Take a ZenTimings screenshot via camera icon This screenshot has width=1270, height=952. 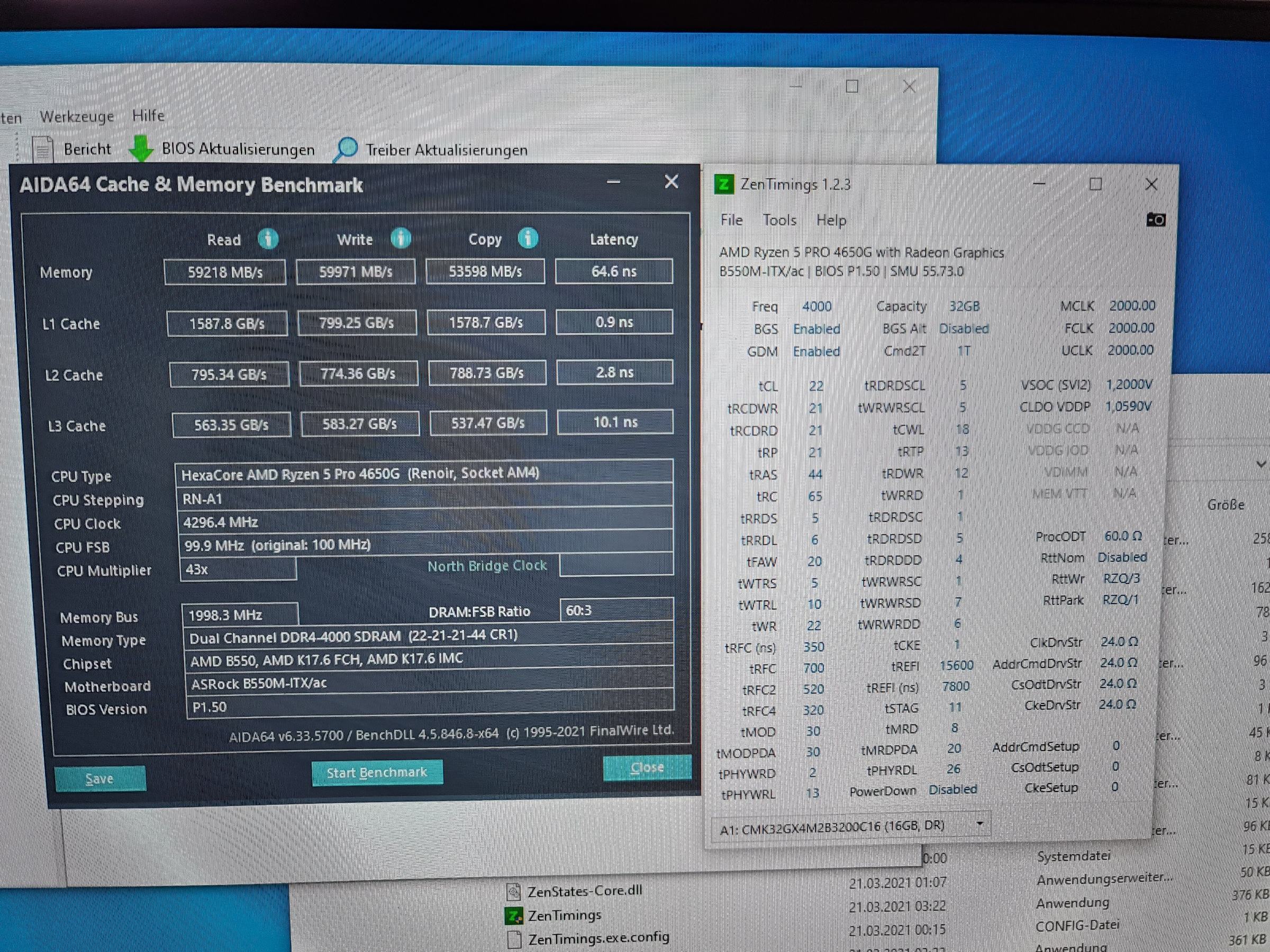[1155, 220]
